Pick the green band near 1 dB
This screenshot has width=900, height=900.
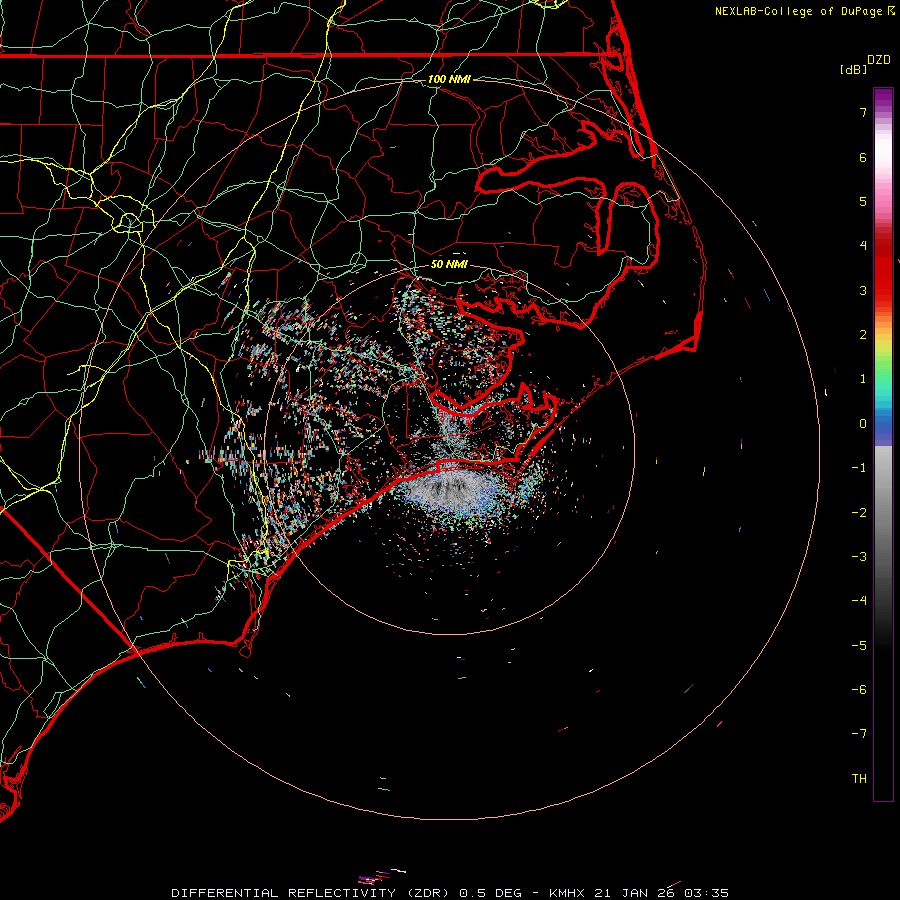[883, 378]
